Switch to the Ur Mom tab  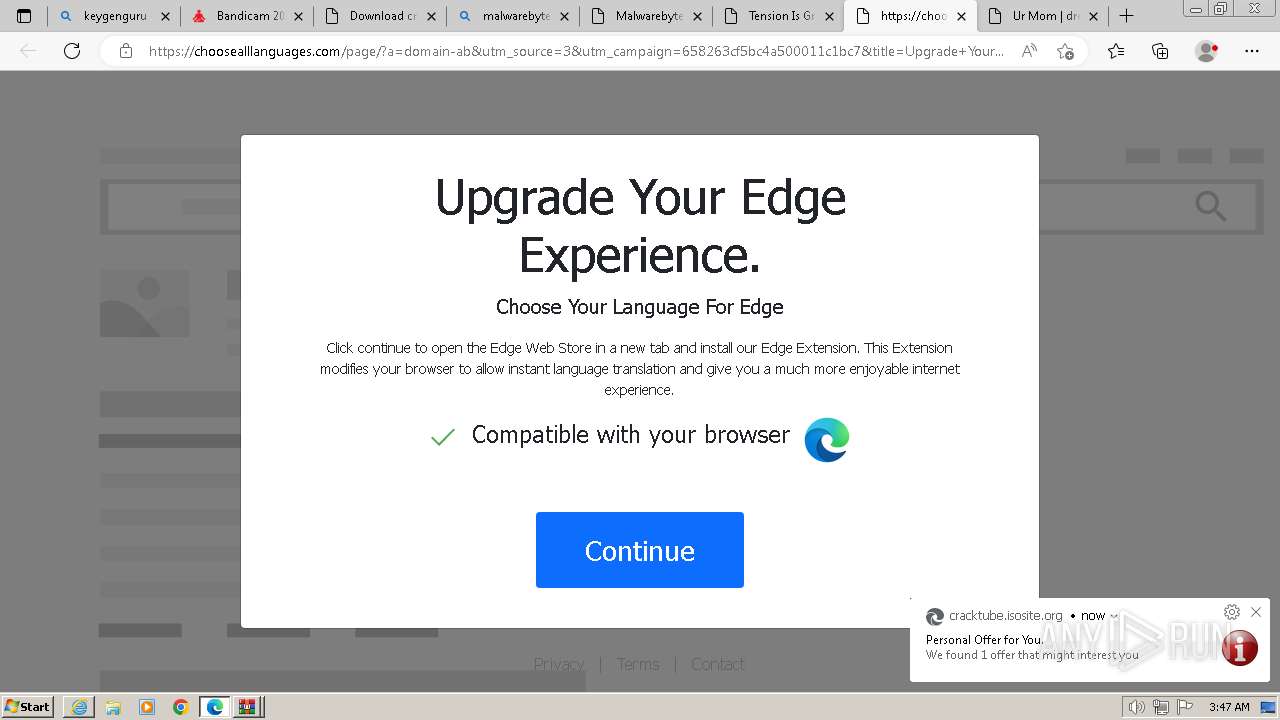(x=1044, y=16)
